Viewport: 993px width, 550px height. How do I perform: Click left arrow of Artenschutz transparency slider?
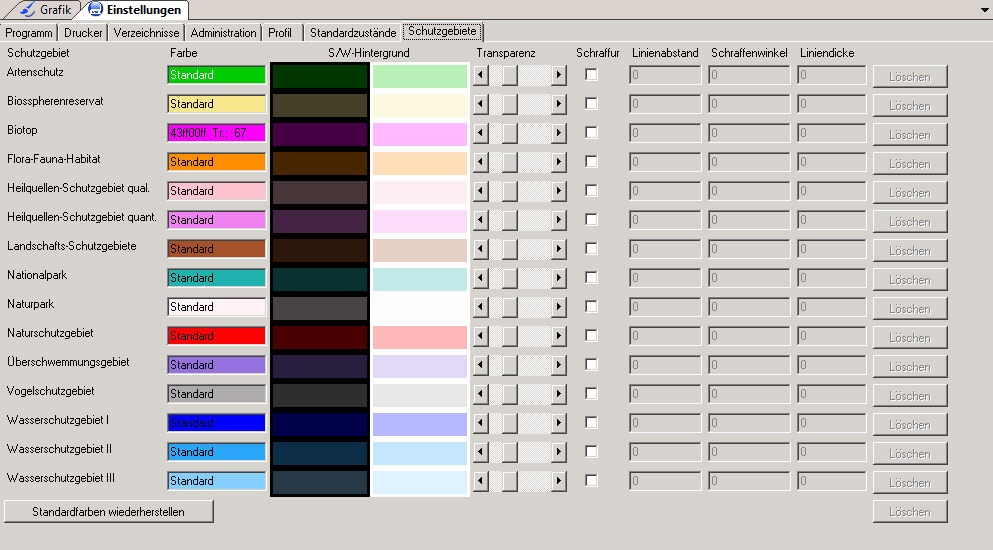pyautogui.click(x=481, y=76)
